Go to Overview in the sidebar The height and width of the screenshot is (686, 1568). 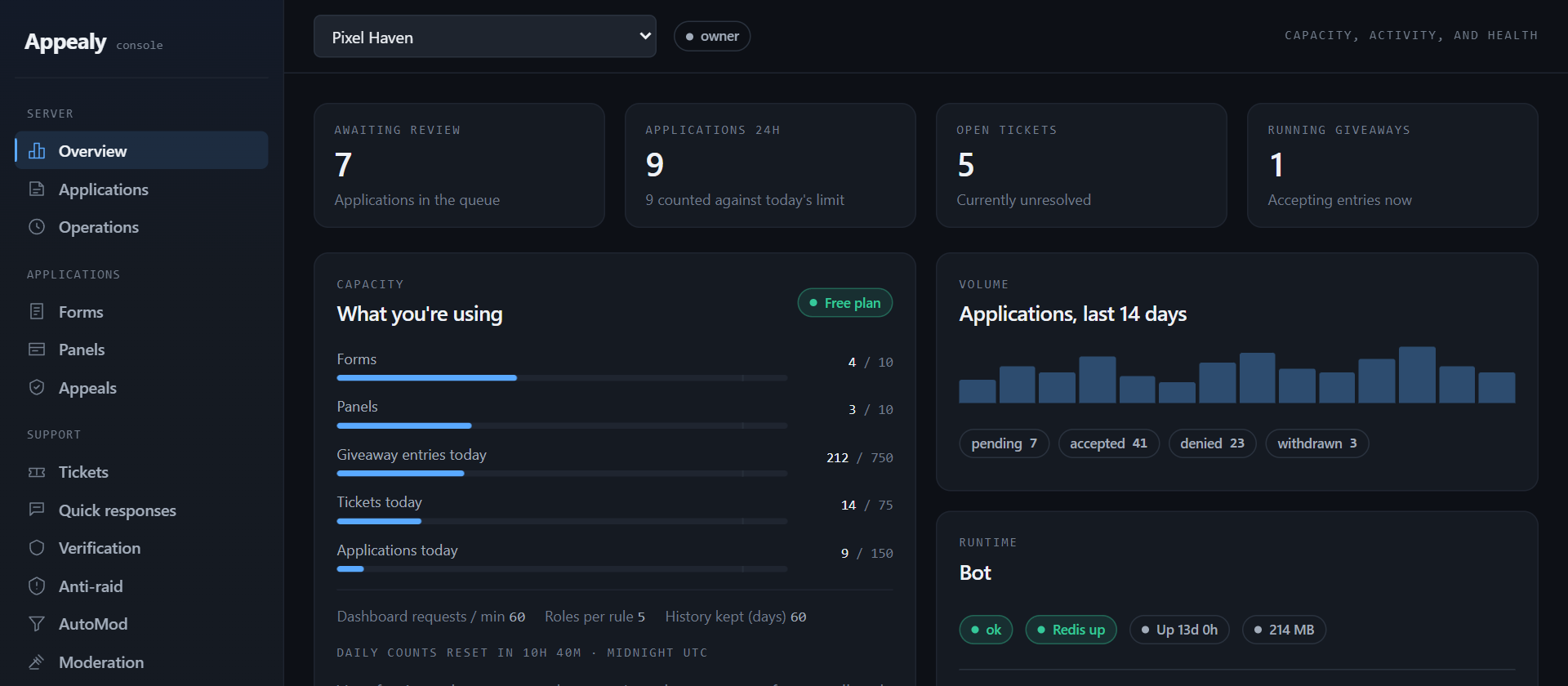(141, 151)
